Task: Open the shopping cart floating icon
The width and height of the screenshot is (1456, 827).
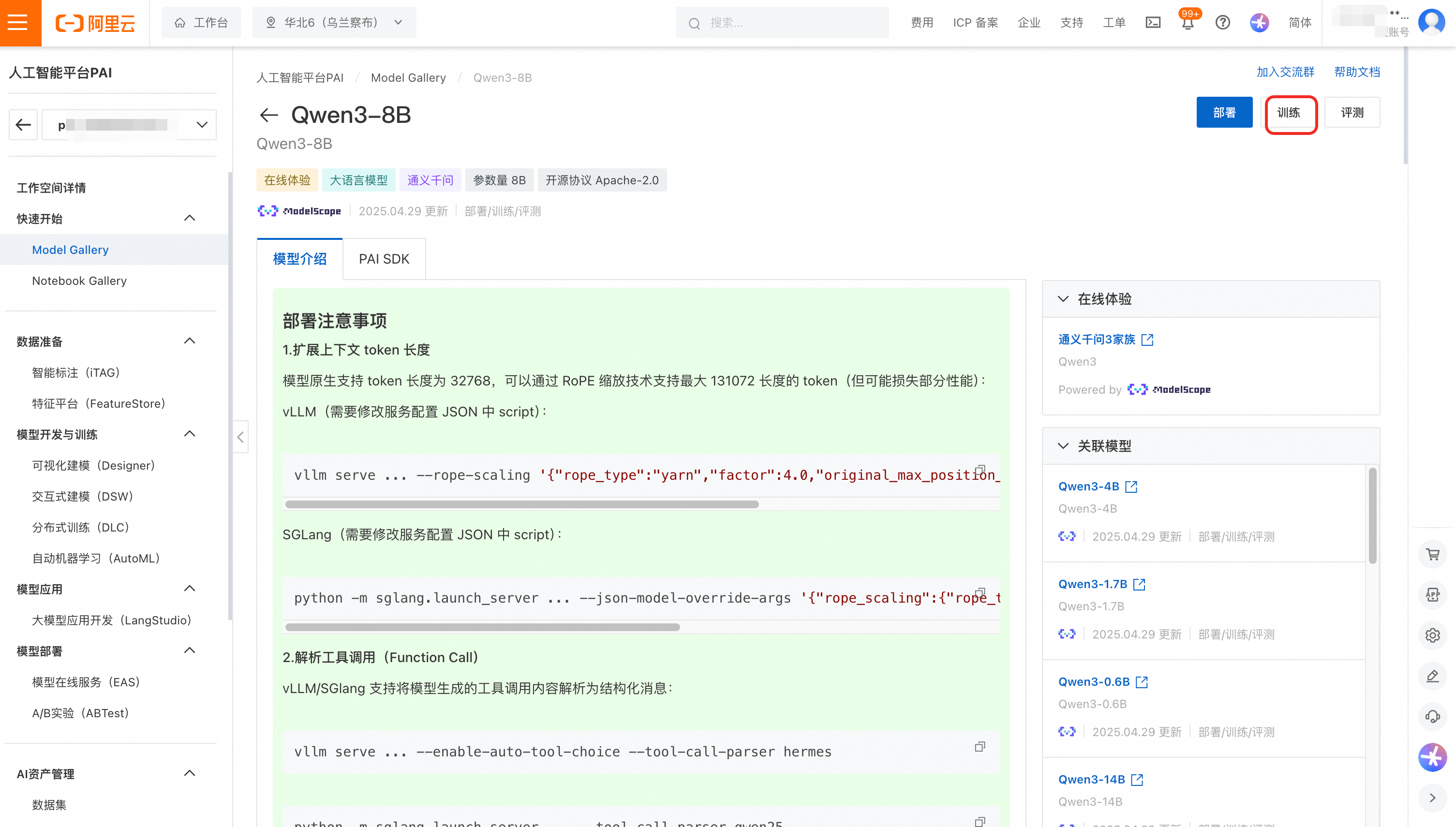Action: point(1433,554)
